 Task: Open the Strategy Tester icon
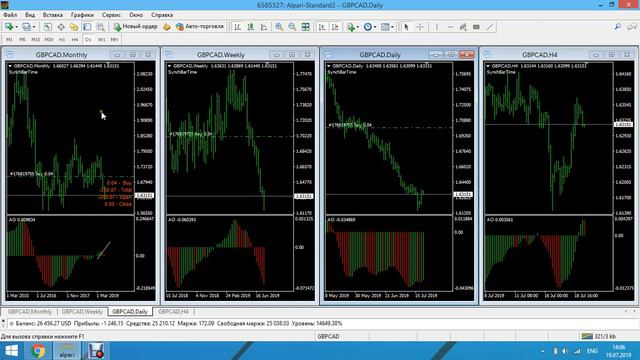100,27
